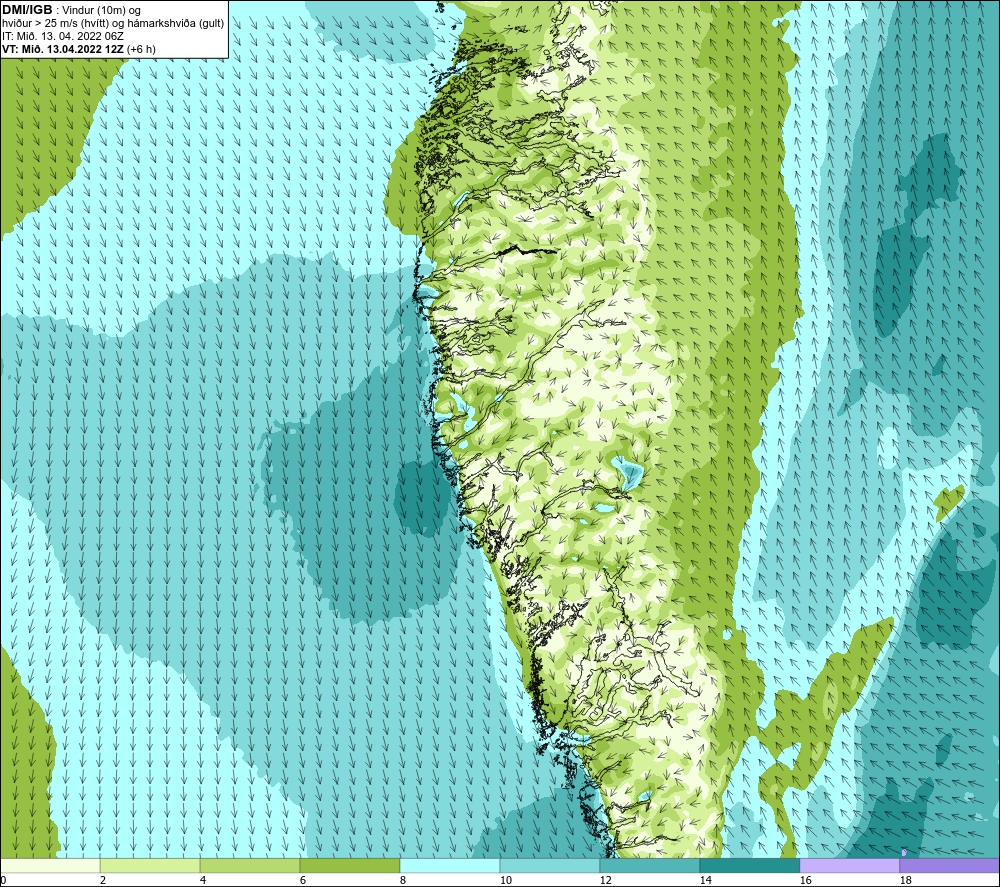Select the 6–8 m/s olive green swatch
1000x887 pixels.
pos(349,865)
